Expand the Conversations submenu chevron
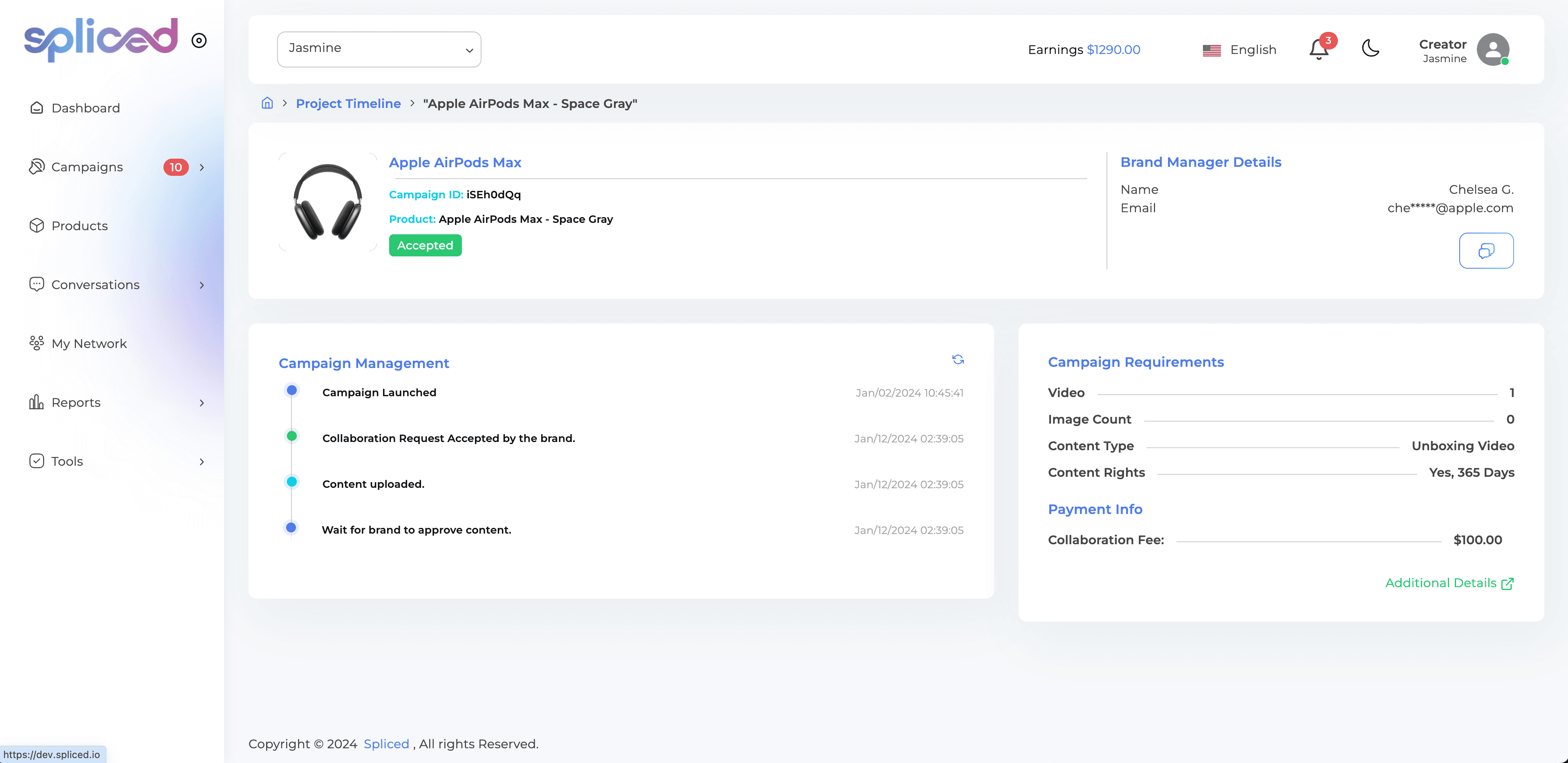1568x763 pixels. [x=202, y=285]
